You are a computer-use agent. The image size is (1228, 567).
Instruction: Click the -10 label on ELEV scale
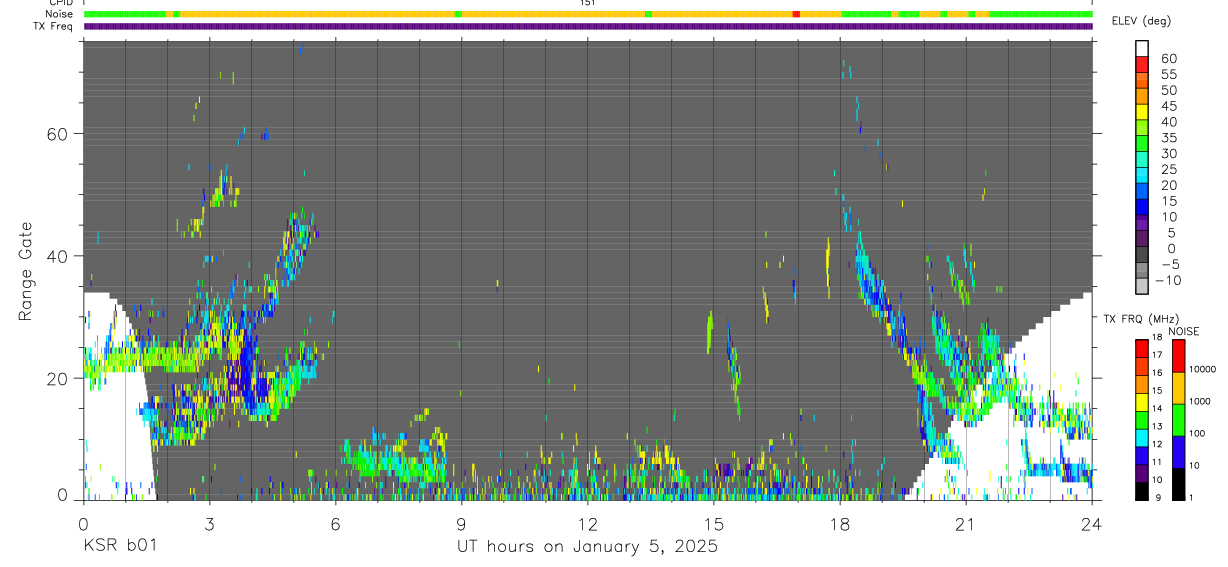[1168, 281]
